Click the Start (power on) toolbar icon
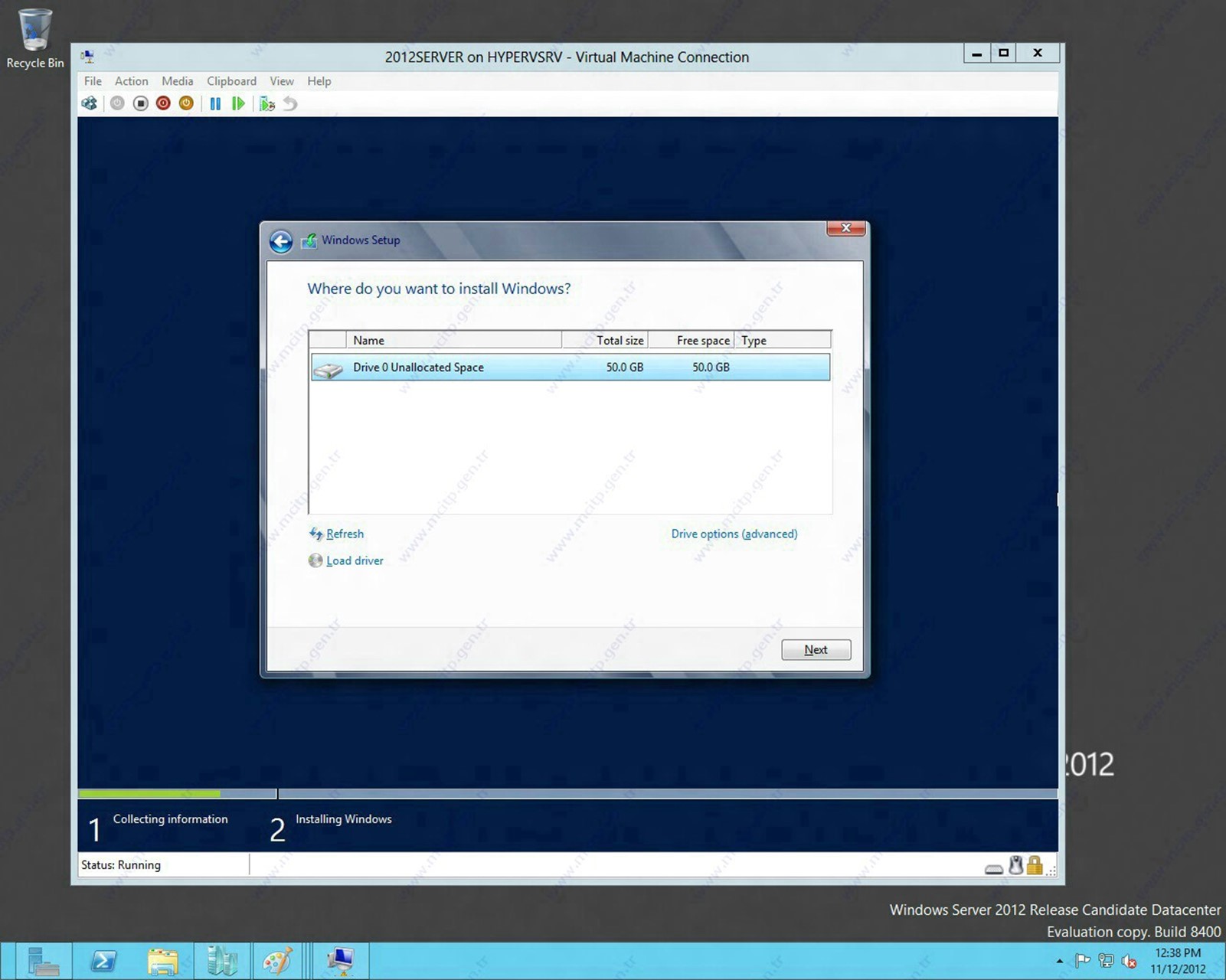1226x980 pixels. [117, 103]
